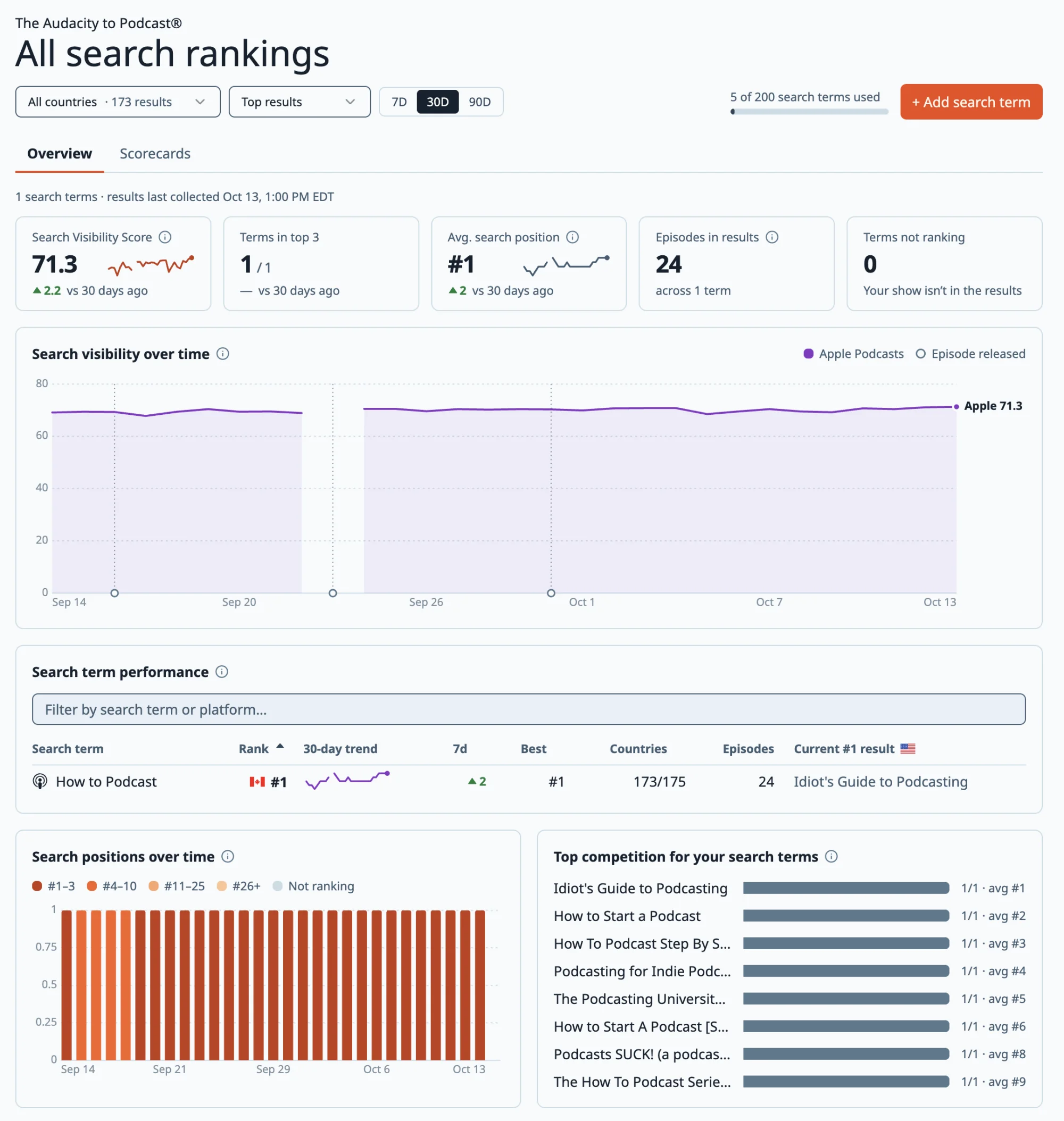This screenshot has width=1064, height=1121.
Task: Click info icon beside Episodes in results
Action: (x=772, y=237)
